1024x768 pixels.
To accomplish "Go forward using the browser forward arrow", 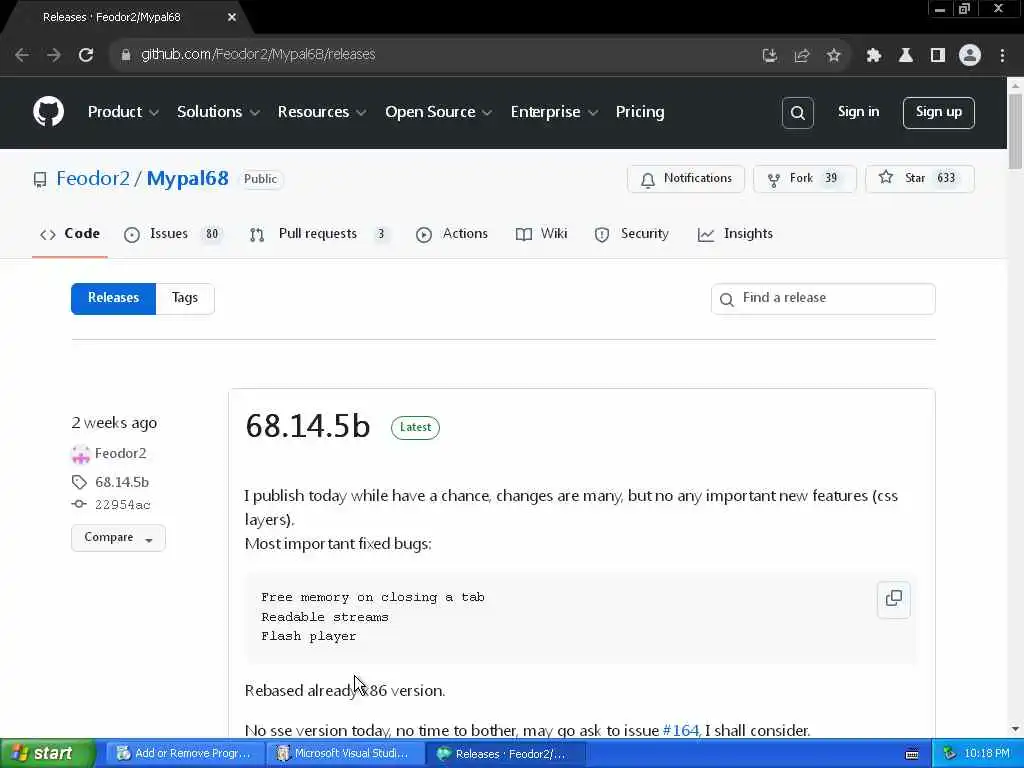I will [54, 55].
